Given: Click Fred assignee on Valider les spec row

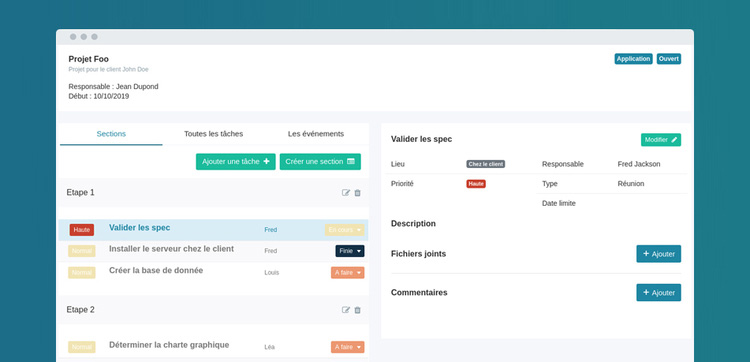Looking at the screenshot, I should [x=271, y=230].
